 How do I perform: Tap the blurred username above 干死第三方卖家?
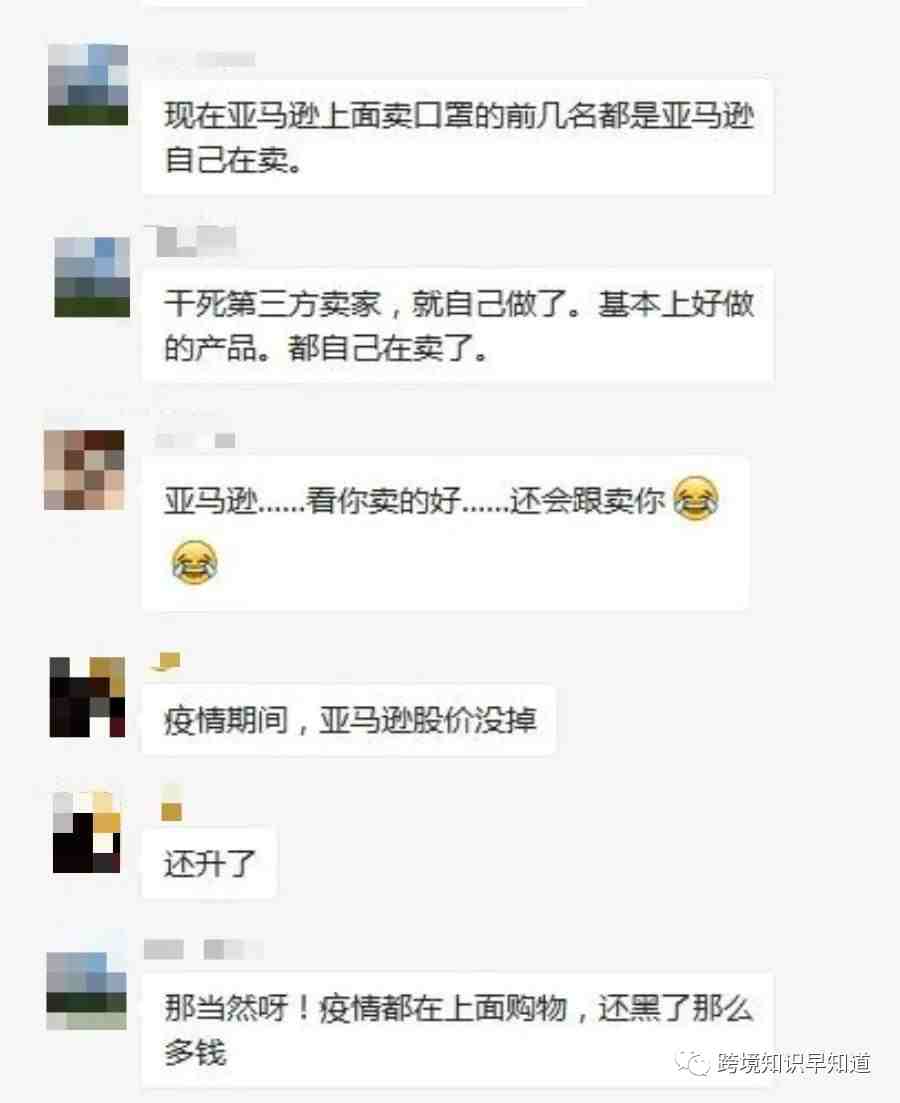[196, 241]
